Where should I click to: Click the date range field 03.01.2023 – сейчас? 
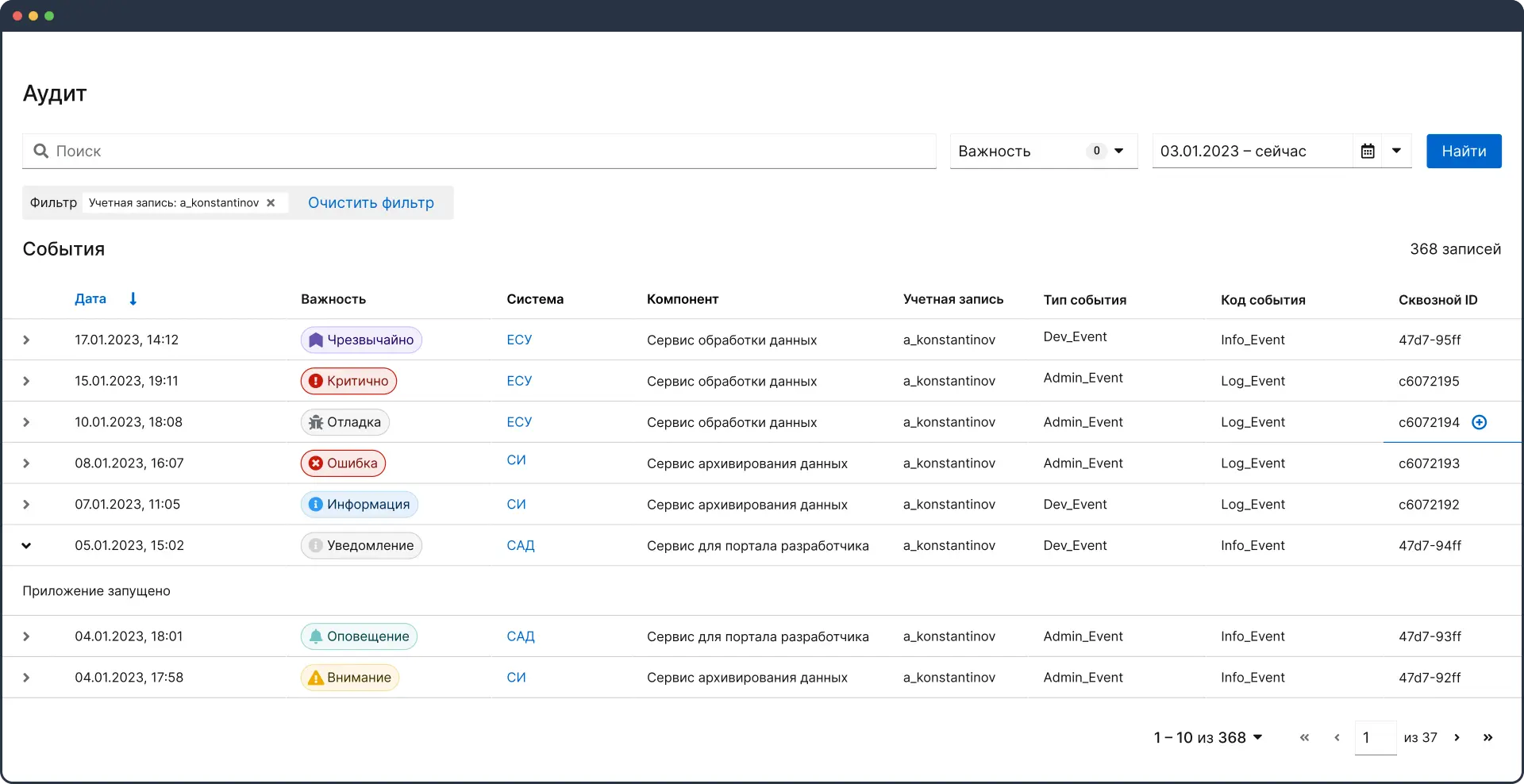(1252, 151)
